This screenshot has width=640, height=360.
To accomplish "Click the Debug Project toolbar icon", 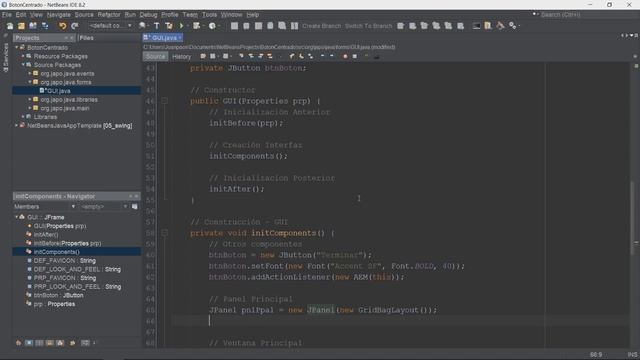I will coord(197,26).
